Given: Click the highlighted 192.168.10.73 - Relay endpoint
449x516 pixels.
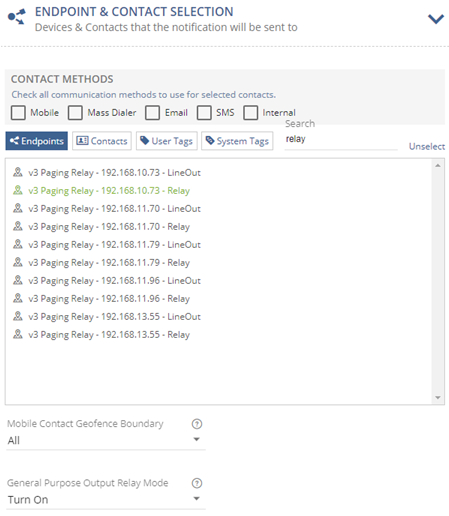Looking at the screenshot, I should tap(109, 191).
